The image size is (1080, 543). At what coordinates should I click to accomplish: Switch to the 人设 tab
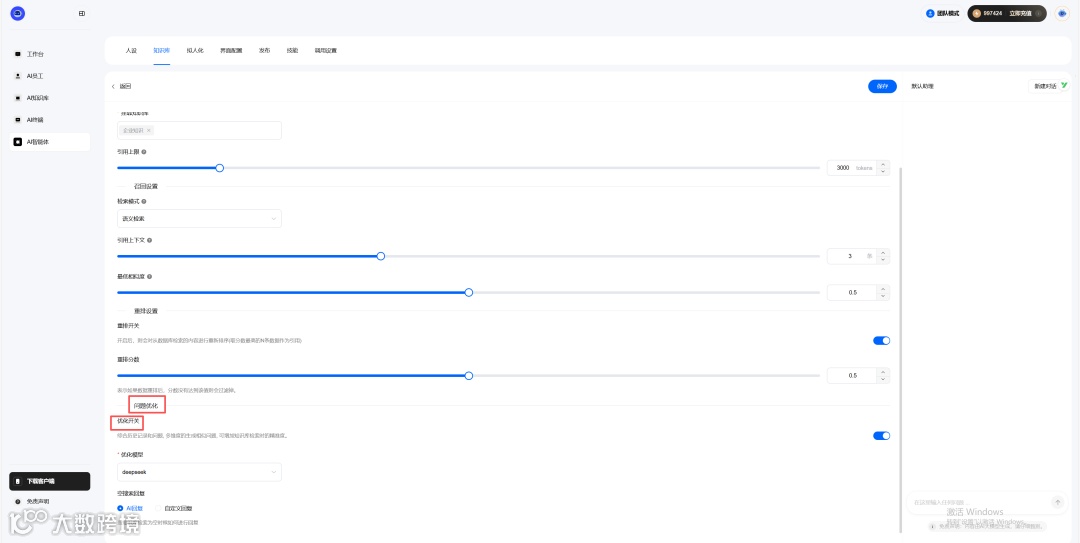pyautogui.click(x=131, y=49)
